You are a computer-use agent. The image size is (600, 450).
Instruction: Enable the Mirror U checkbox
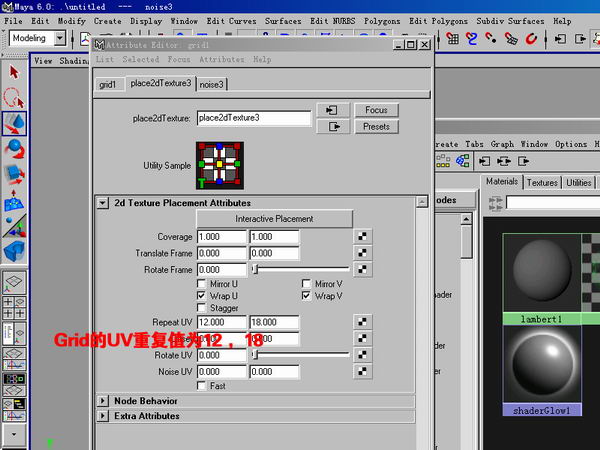pos(201,284)
